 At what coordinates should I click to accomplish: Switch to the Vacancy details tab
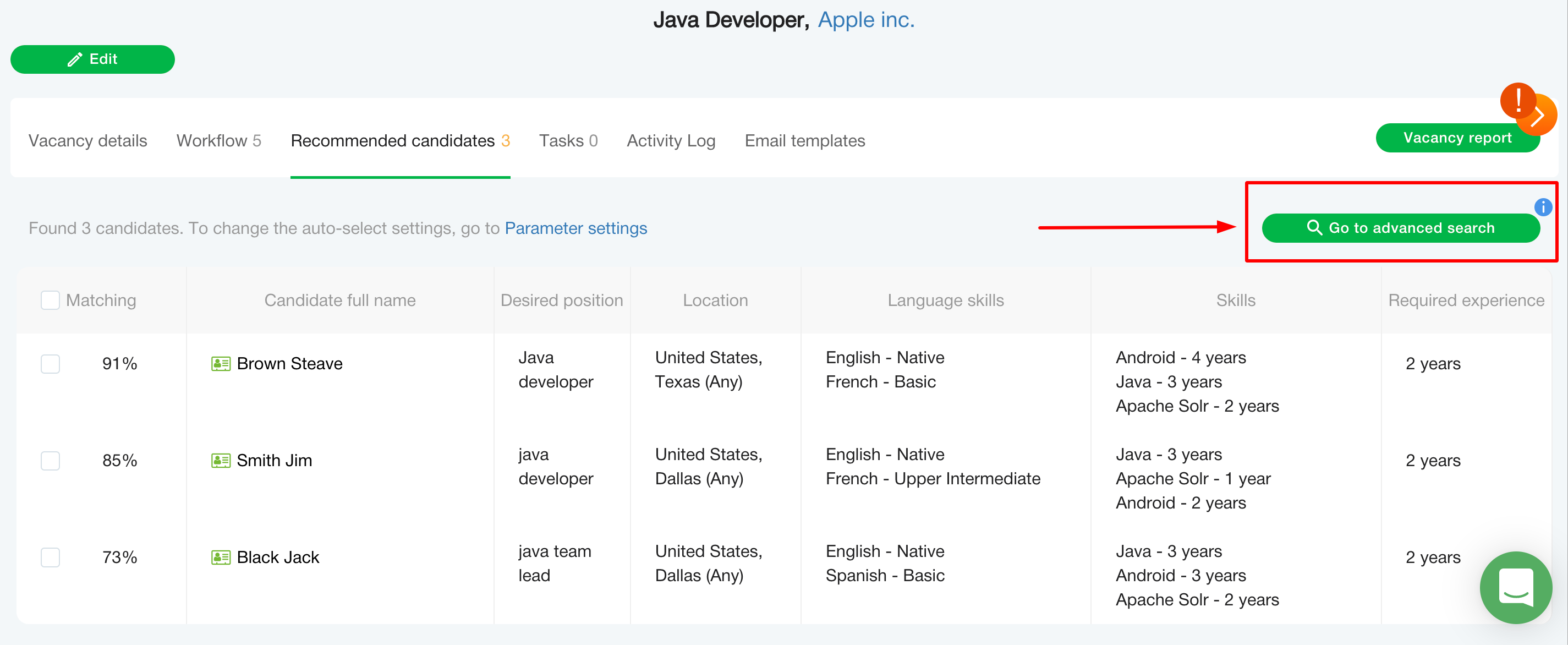click(x=87, y=141)
